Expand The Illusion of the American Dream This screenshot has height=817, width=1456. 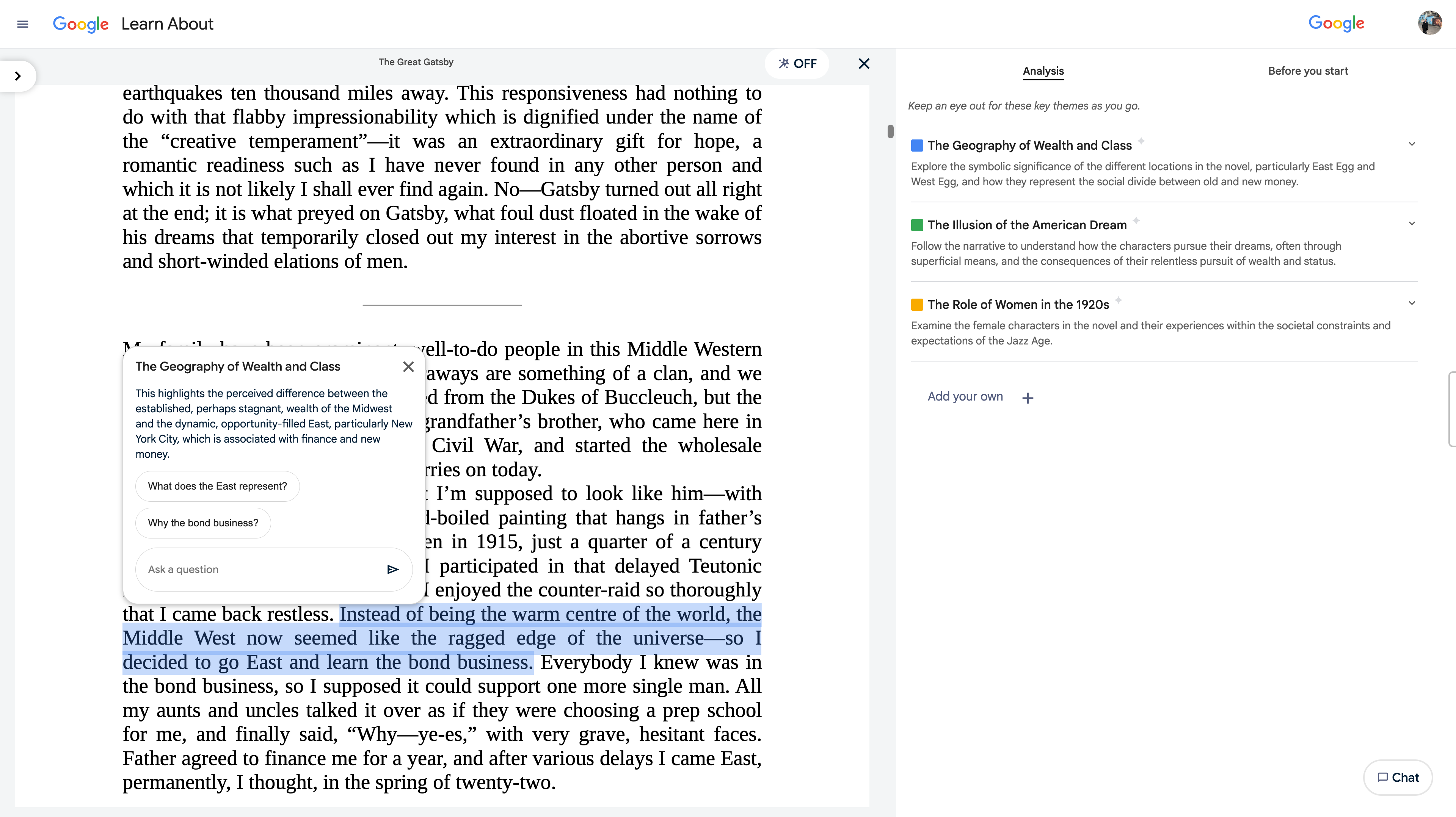(1411, 224)
